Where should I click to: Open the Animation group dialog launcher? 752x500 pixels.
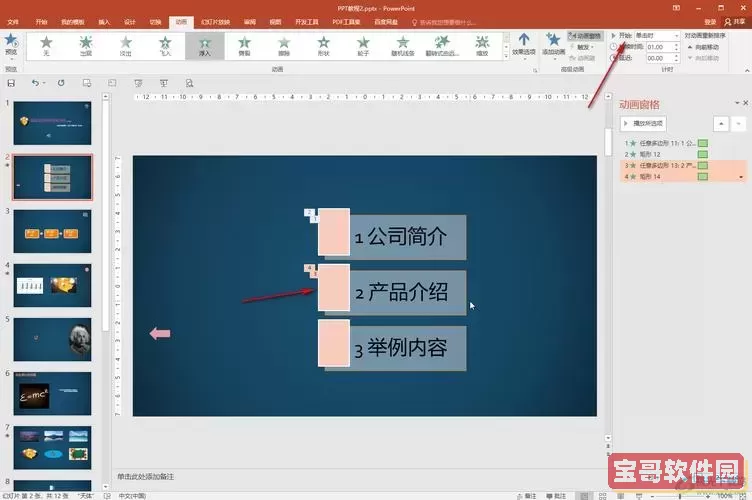pyautogui.click(x=535, y=70)
